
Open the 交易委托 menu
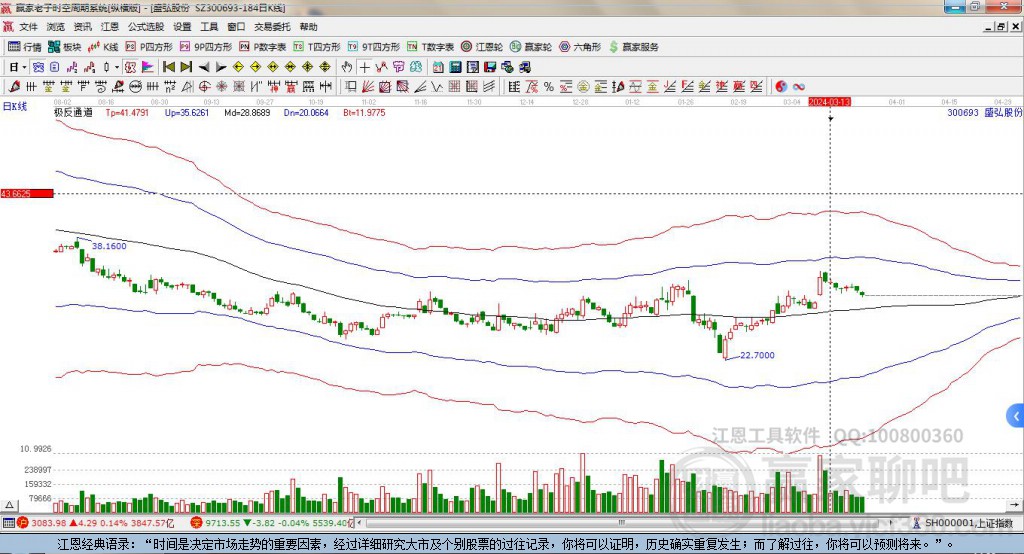[x=272, y=27]
